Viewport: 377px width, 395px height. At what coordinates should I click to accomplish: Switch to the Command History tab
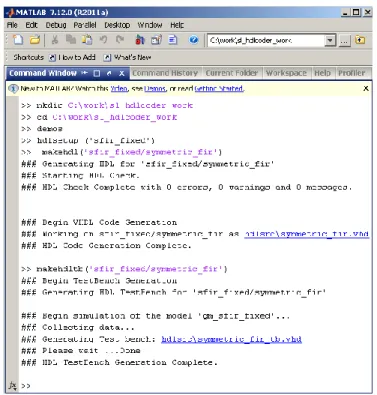(x=165, y=73)
